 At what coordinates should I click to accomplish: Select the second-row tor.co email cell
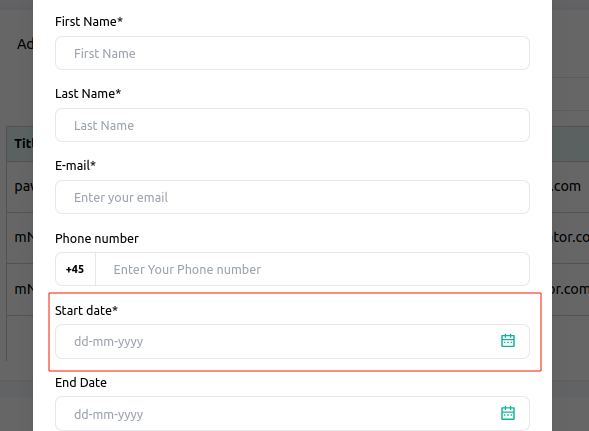pos(571,237)
